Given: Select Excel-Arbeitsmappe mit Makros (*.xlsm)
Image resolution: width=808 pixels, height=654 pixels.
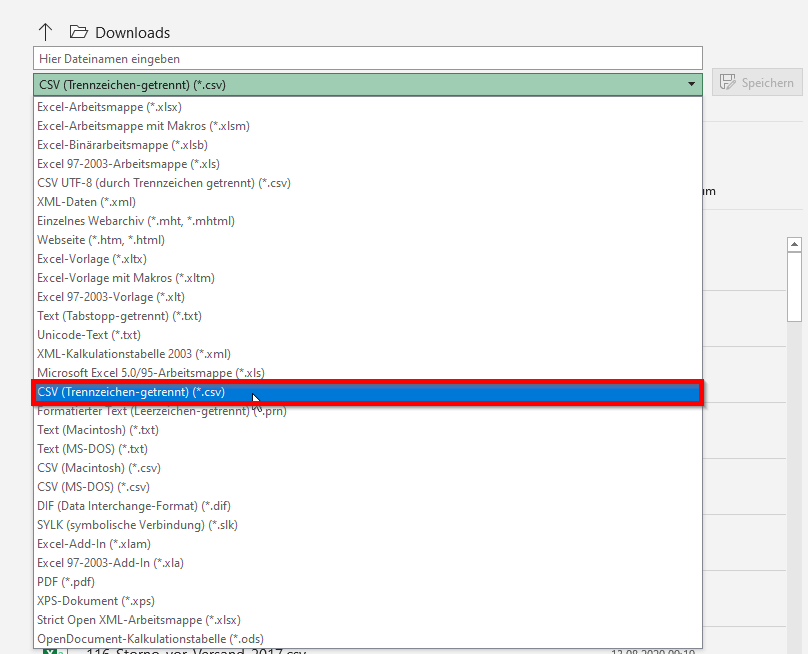Looking at the screenshot, I should [367, 126].
